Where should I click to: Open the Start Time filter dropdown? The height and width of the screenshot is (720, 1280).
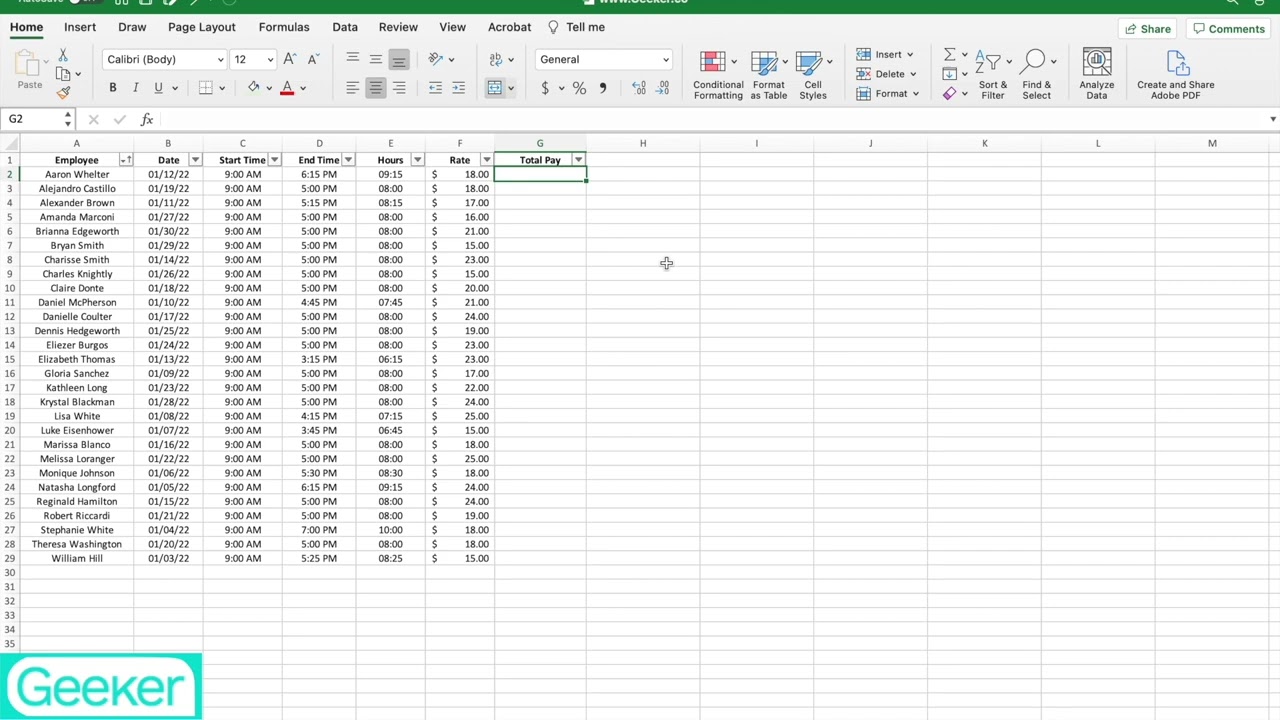(x=274, y=160)
